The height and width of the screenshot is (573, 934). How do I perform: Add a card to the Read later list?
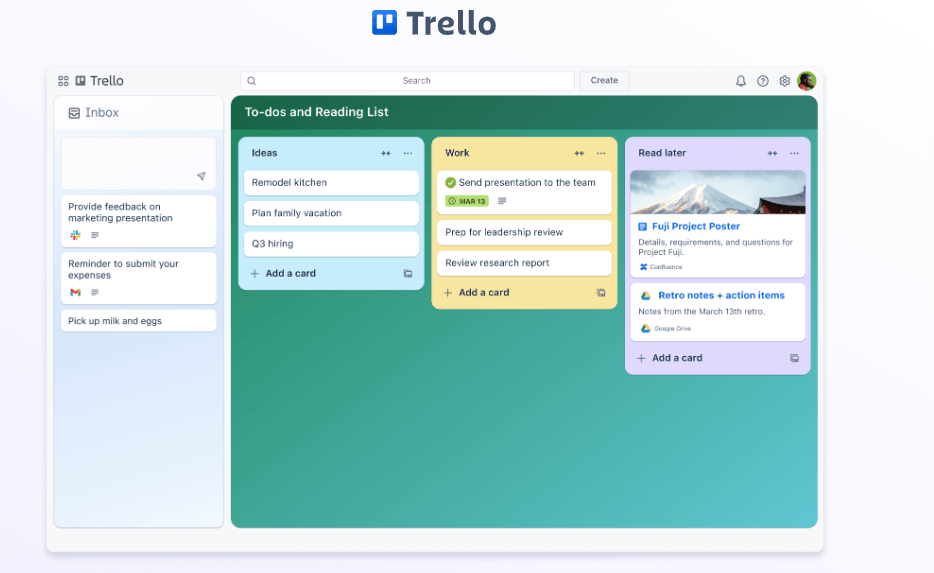(677, 358)
